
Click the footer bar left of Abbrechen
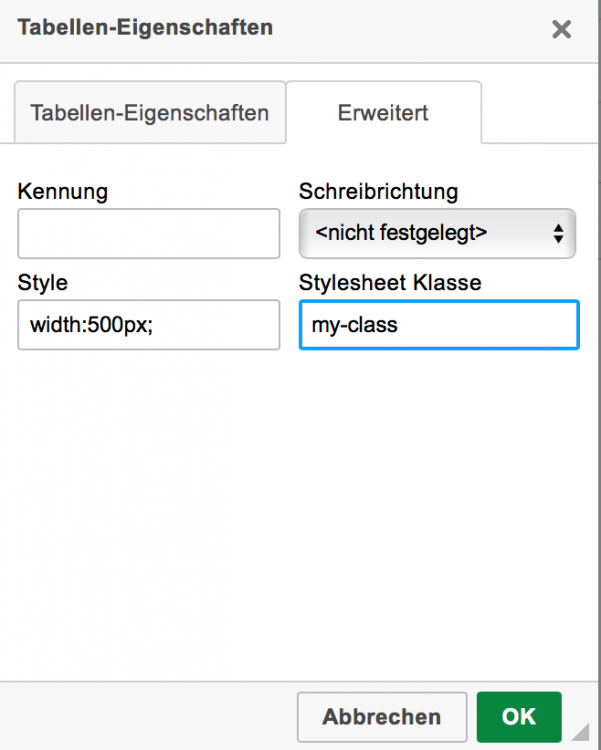150,717
